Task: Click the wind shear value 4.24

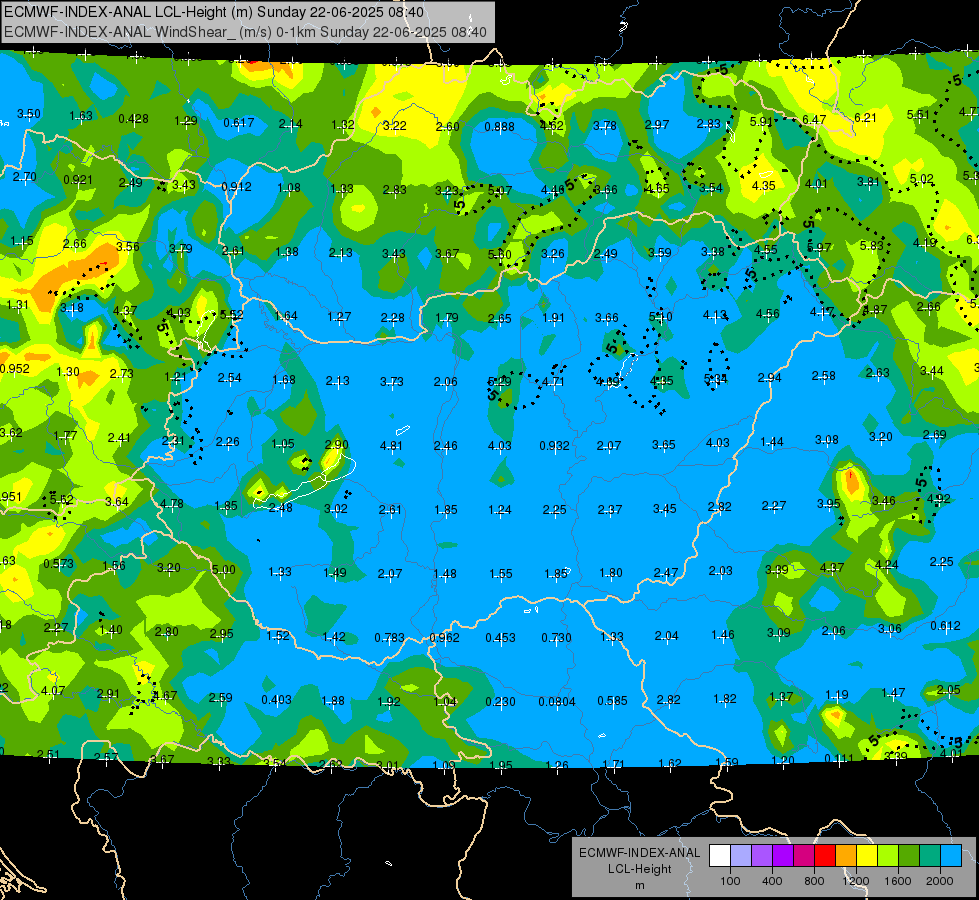Action: pos(887,565)
